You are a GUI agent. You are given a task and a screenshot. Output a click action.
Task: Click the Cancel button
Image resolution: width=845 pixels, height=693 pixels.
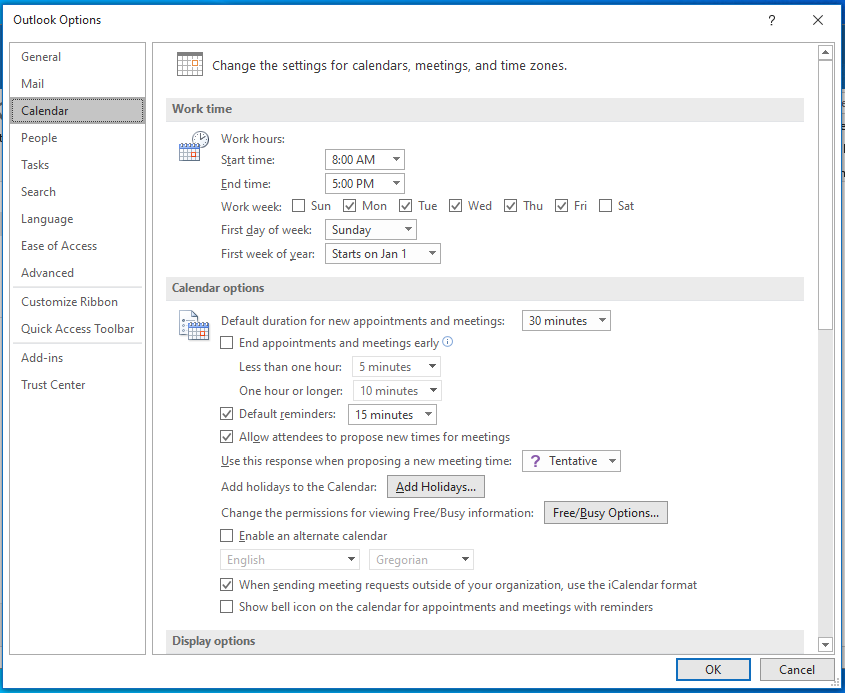click(796, 669)
